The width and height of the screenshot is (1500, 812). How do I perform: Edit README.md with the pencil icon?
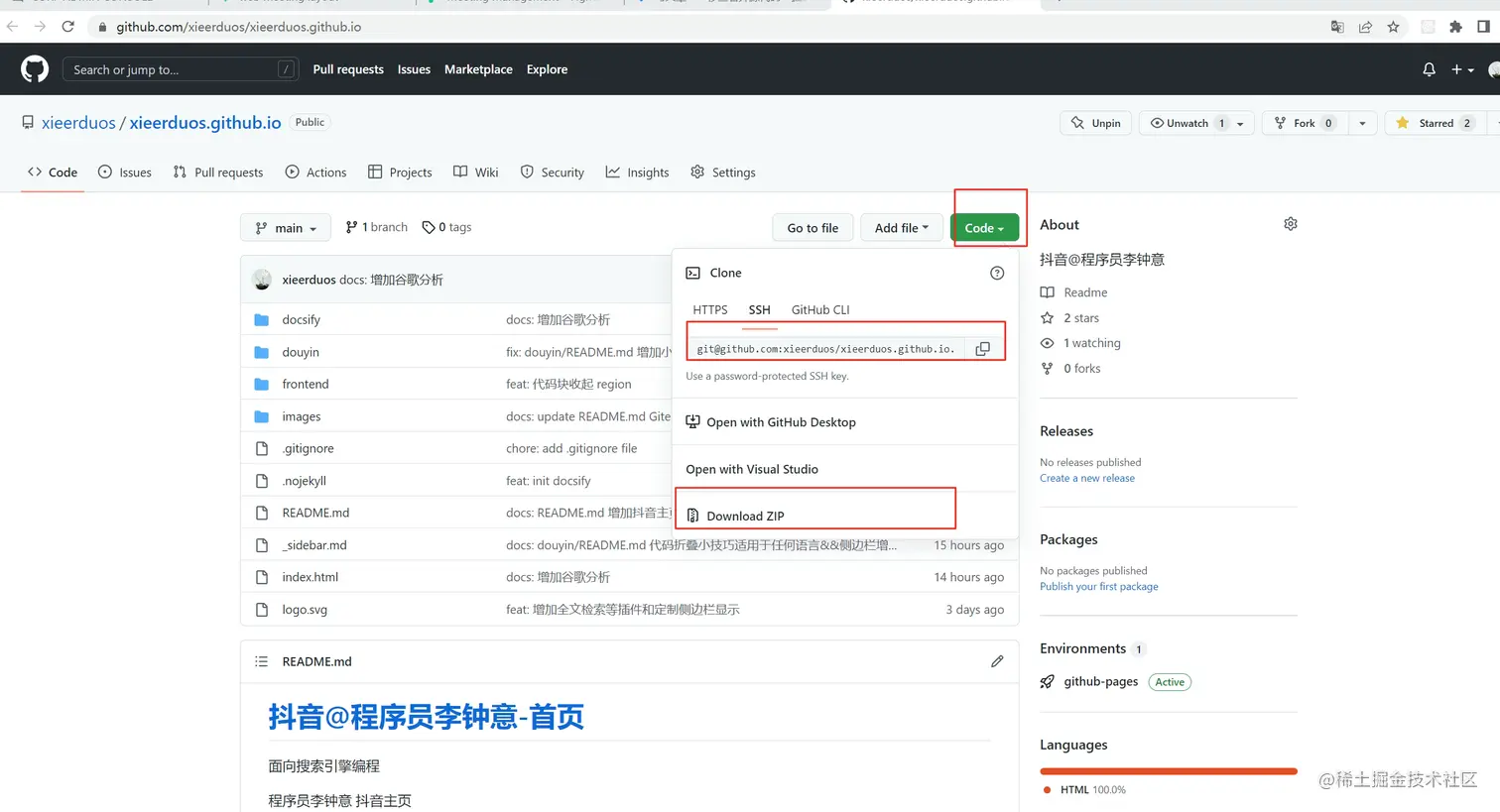coord(997,661)
